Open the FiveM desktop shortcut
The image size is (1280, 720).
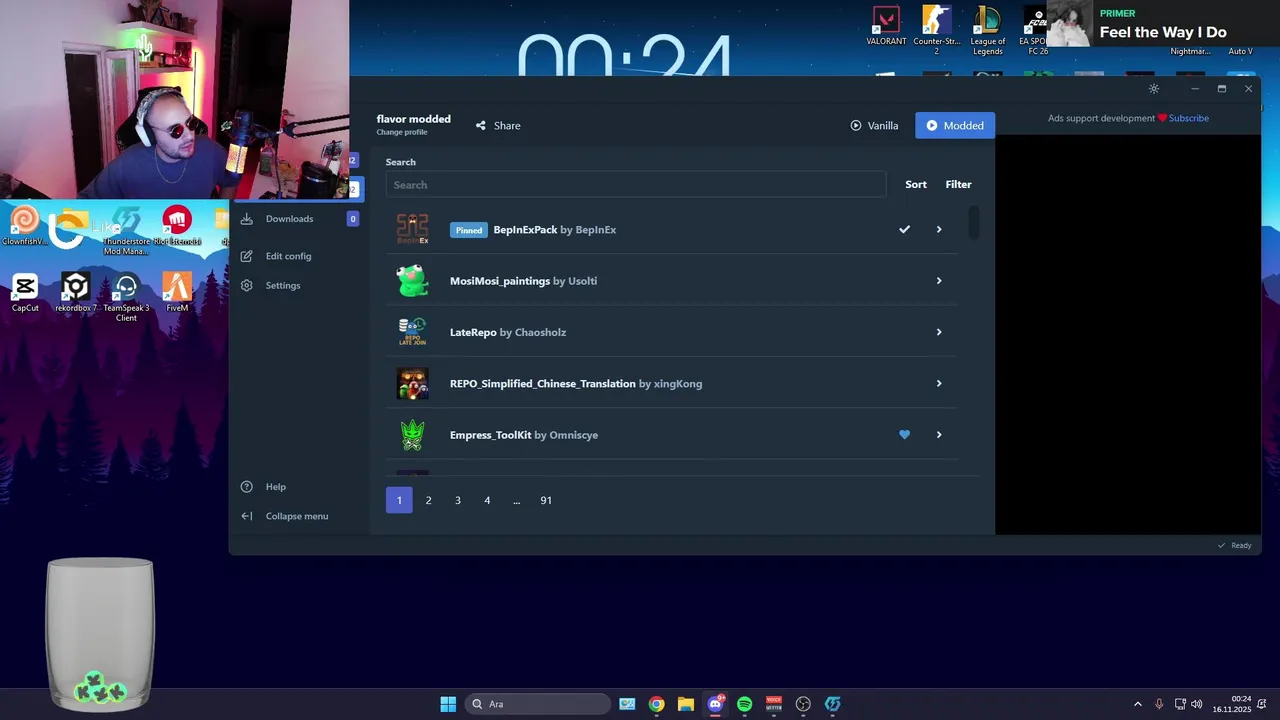pos(177,293)
